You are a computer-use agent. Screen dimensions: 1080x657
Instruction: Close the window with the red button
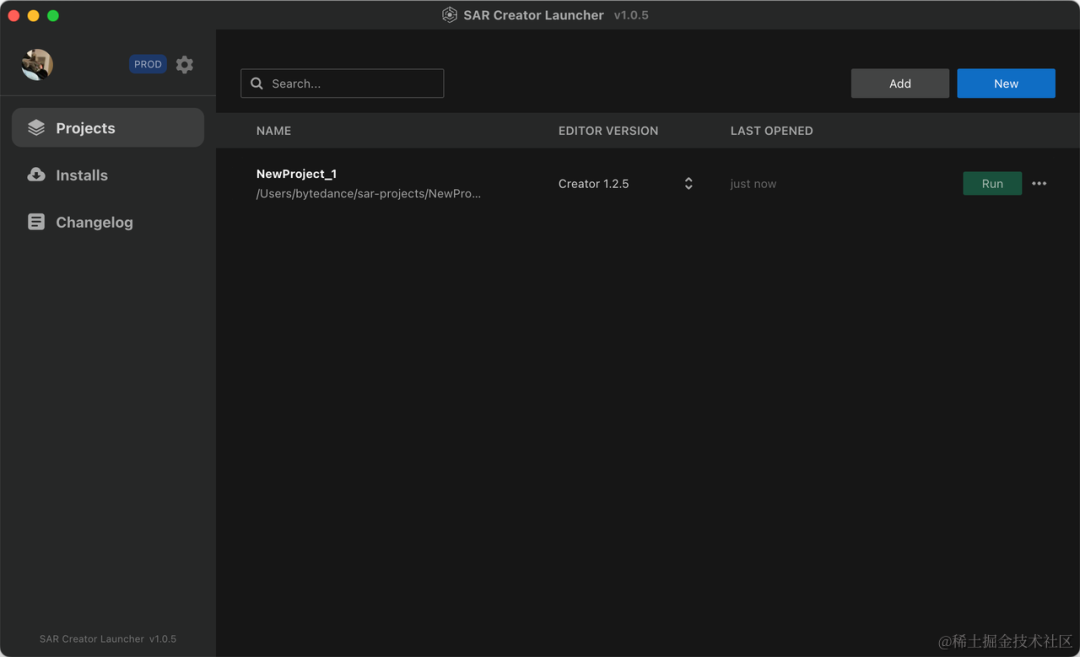pos(14,15)
